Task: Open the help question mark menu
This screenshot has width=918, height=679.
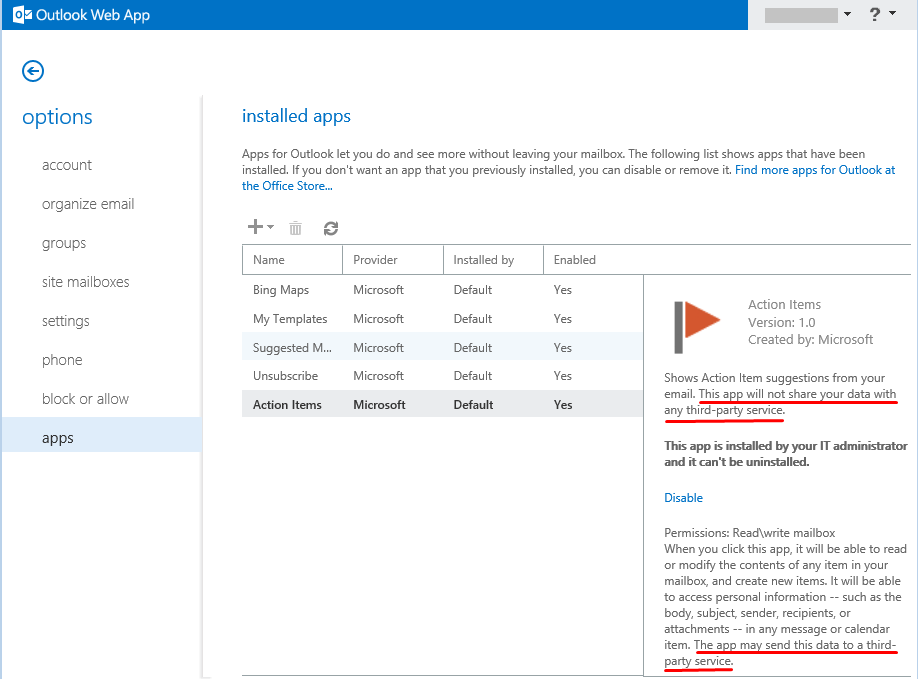Action: click(875, 14)
